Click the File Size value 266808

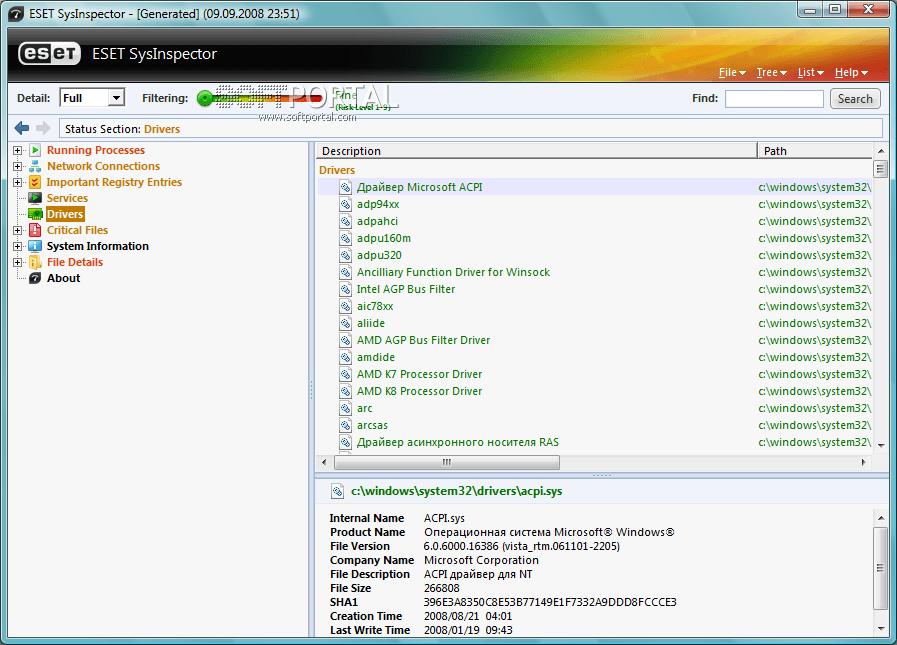click(x=441, y=588)
